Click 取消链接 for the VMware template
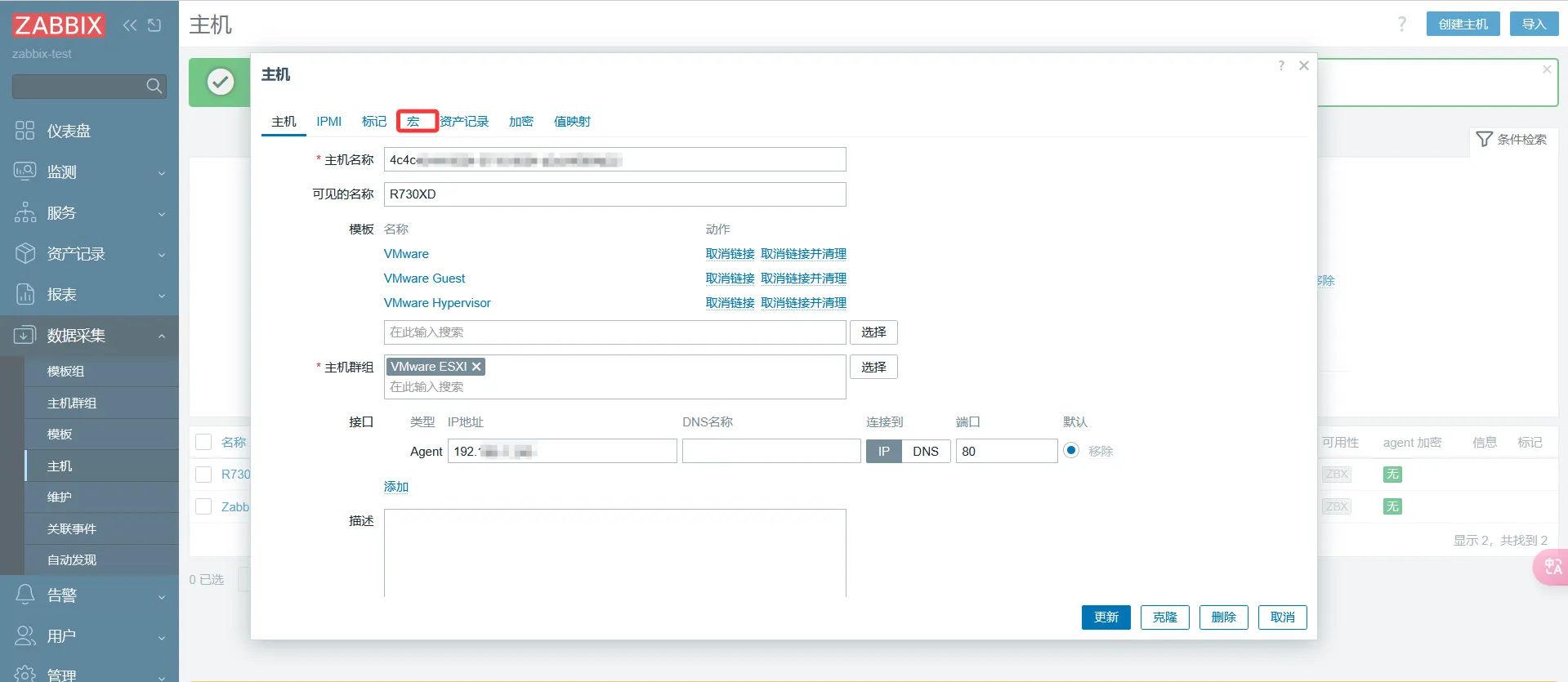Image resolution: width=1568 pixels, height=682 pixels. click(x=730, y=254)
